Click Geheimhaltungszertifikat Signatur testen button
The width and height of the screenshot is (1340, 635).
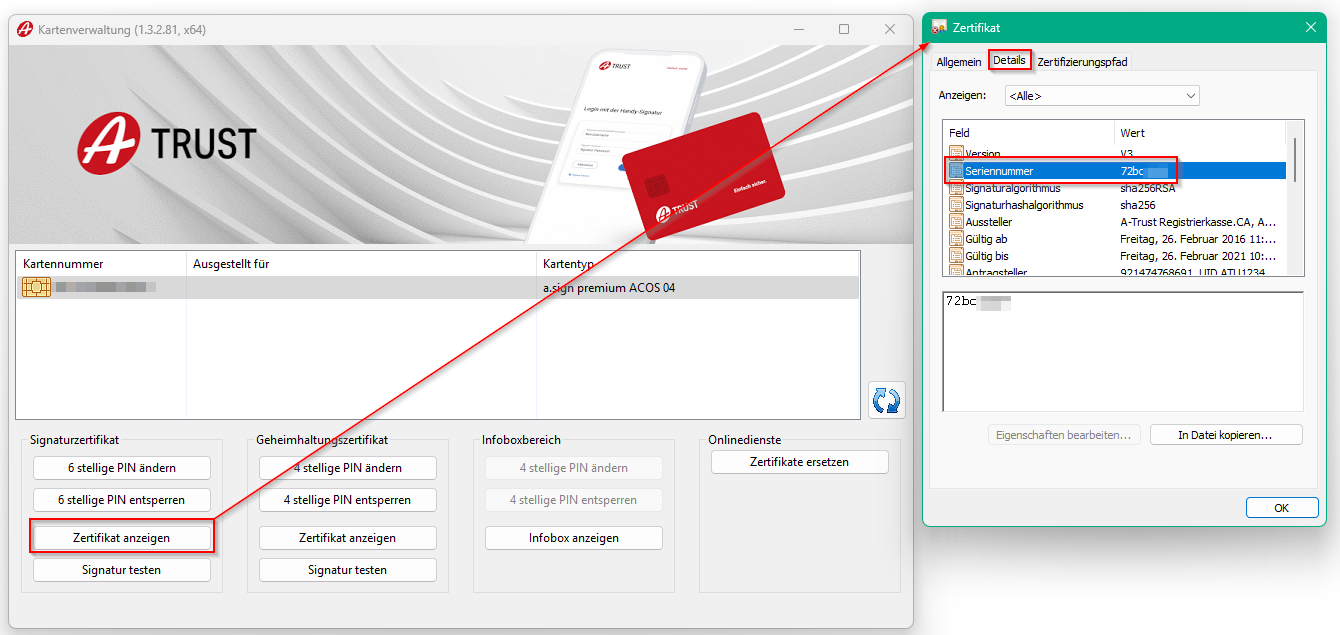(348, 570)
